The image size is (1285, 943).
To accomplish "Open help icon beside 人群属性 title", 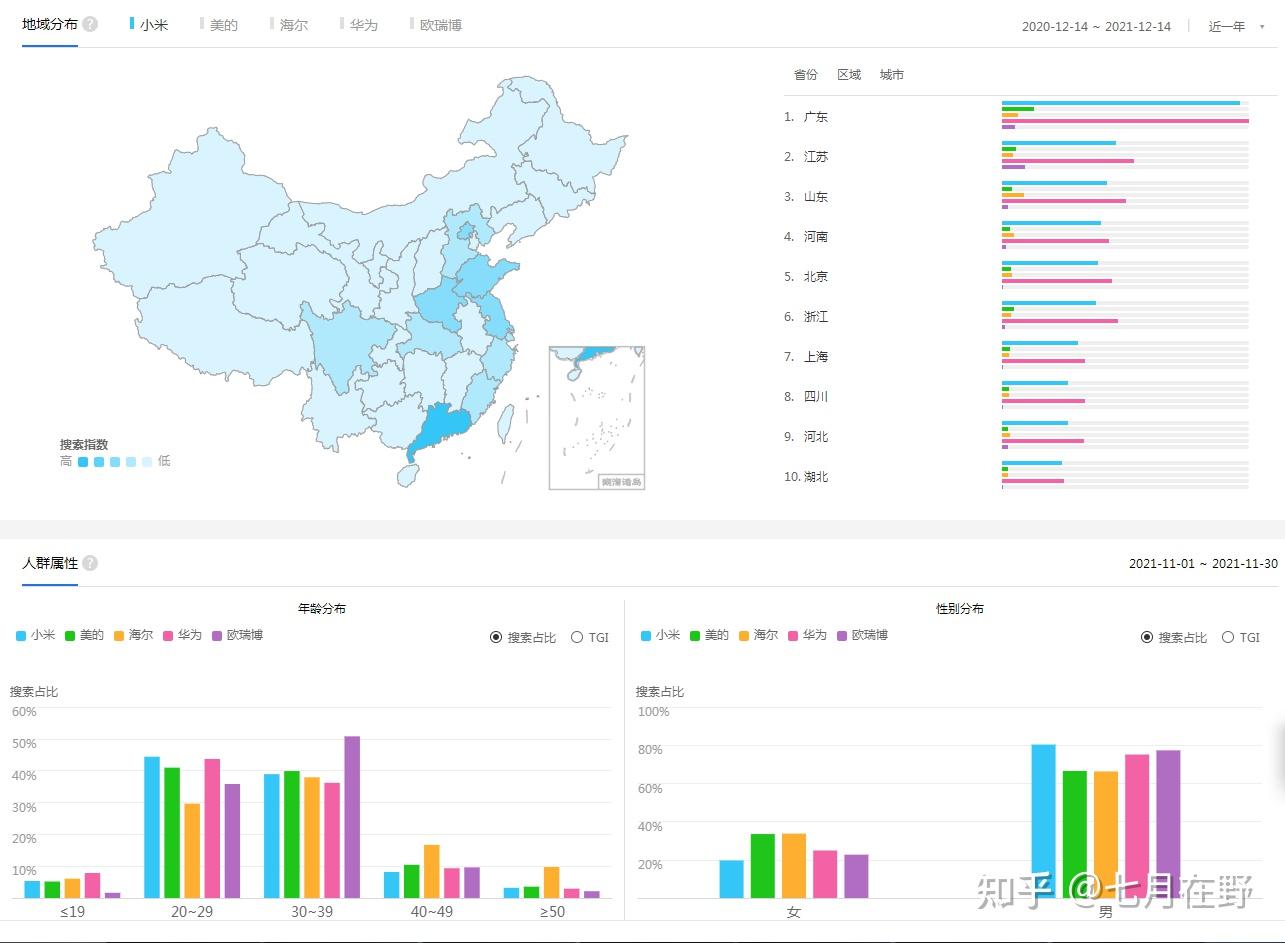I will tap(90, 563).
